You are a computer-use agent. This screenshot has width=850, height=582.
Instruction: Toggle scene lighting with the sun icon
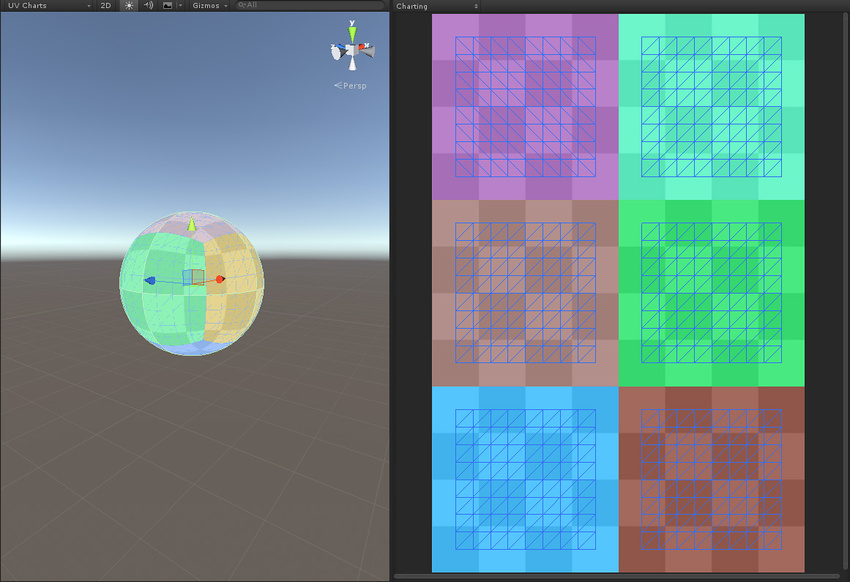click(129, 6)
